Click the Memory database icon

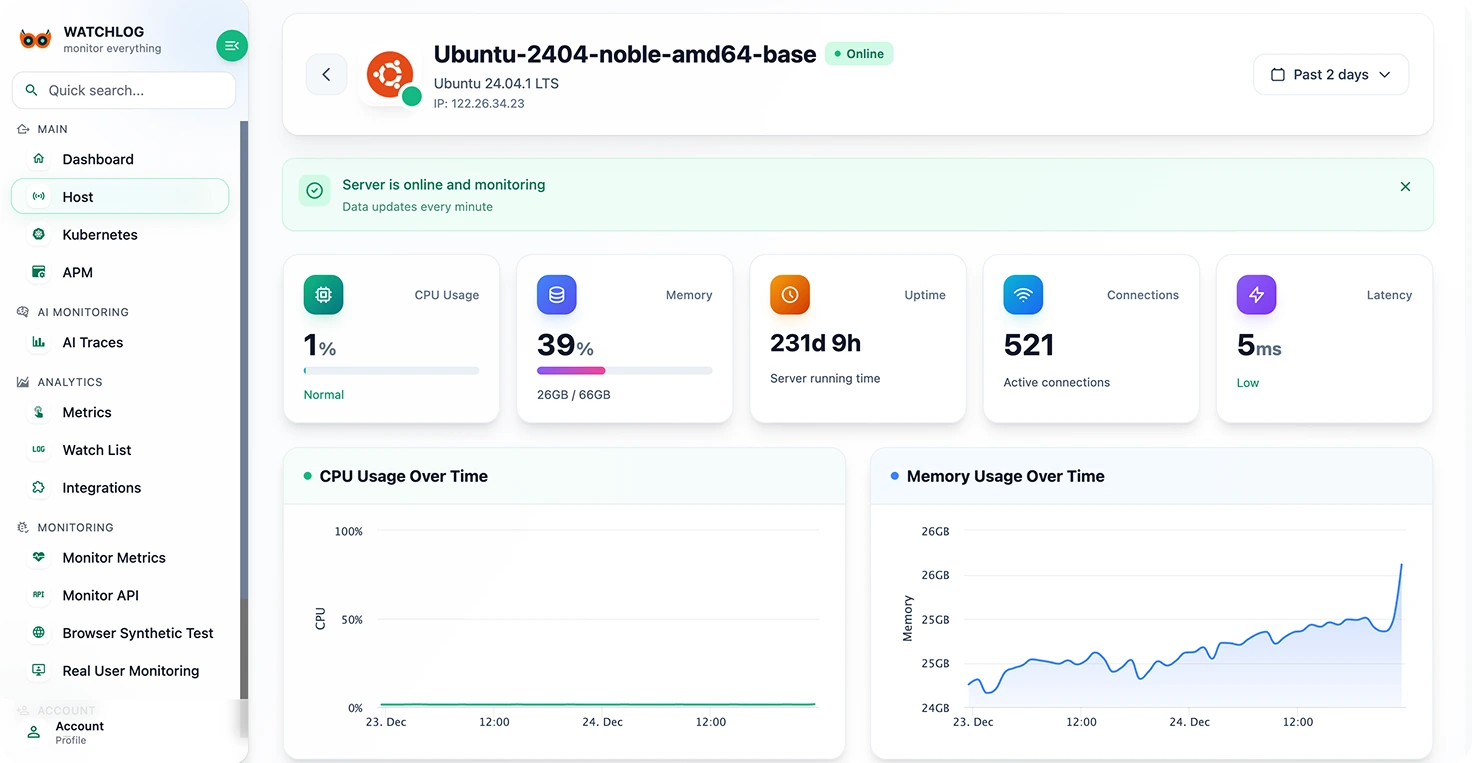[x=557, y=295]
